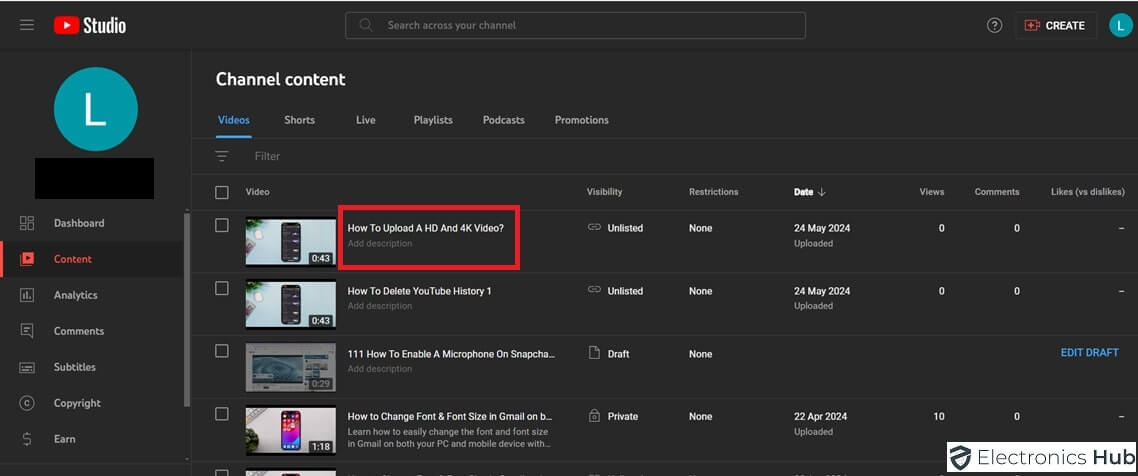
Task: Click the account avatar in top right
Action: [x=1120, y=25]
